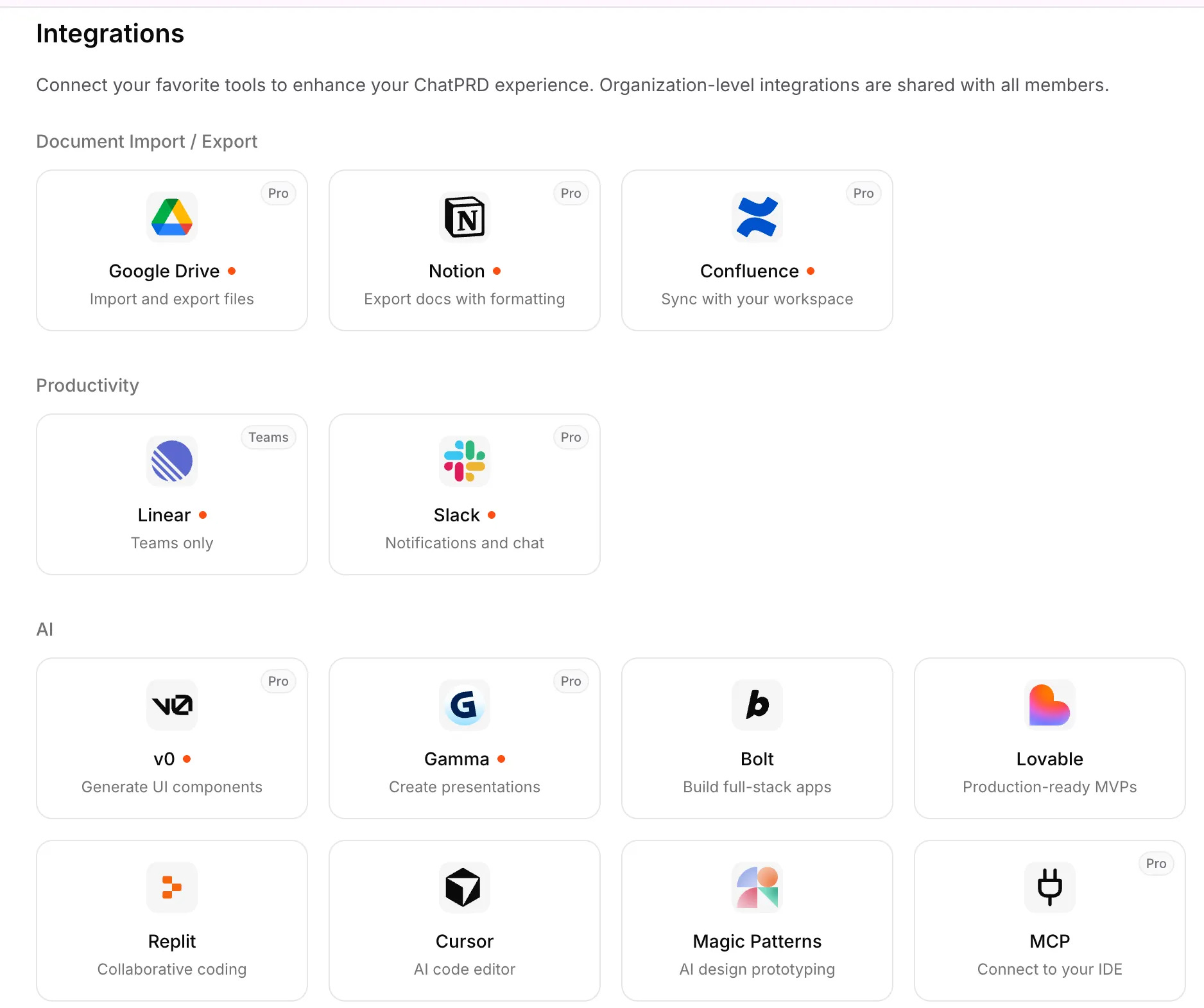Open the Magic Patterns integration title
Screen dimensions: 1204x1008
pos(757,941)
